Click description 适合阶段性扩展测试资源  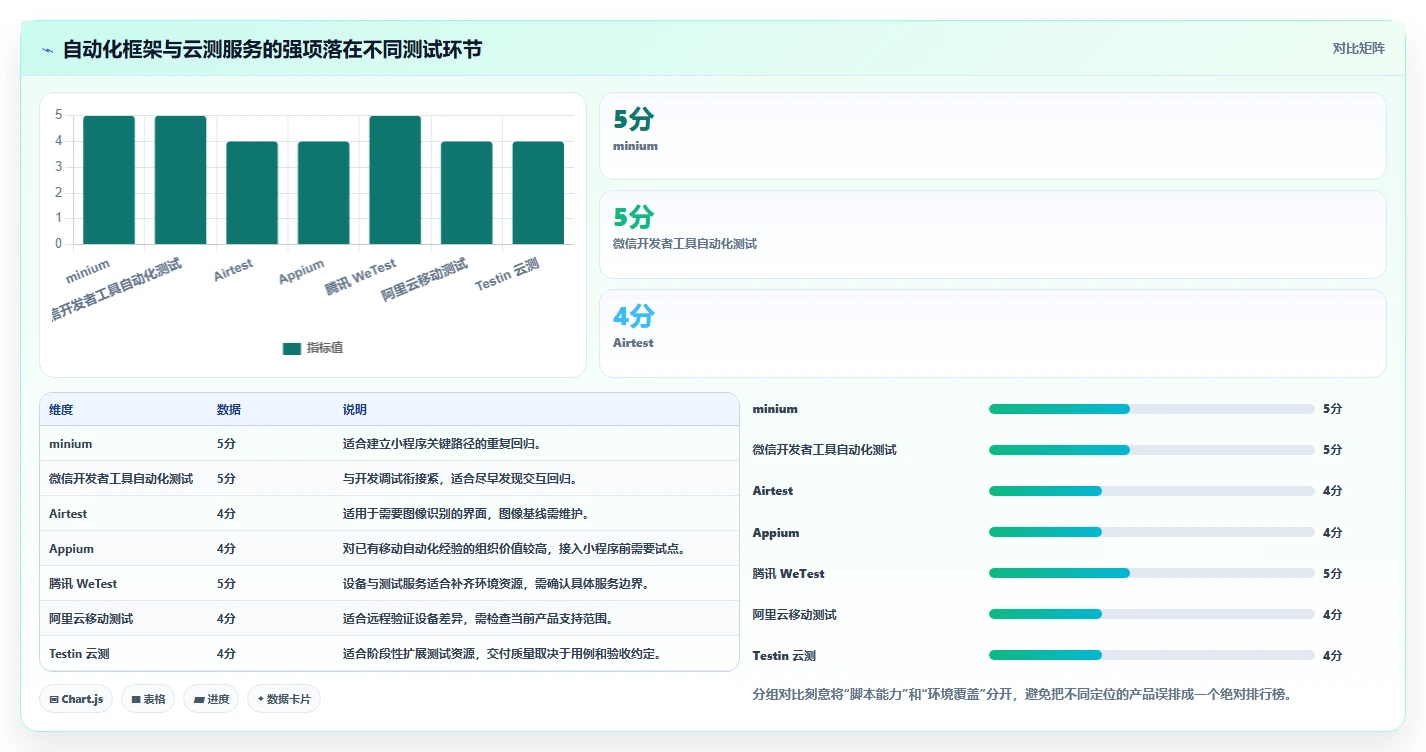click(502, 654)
